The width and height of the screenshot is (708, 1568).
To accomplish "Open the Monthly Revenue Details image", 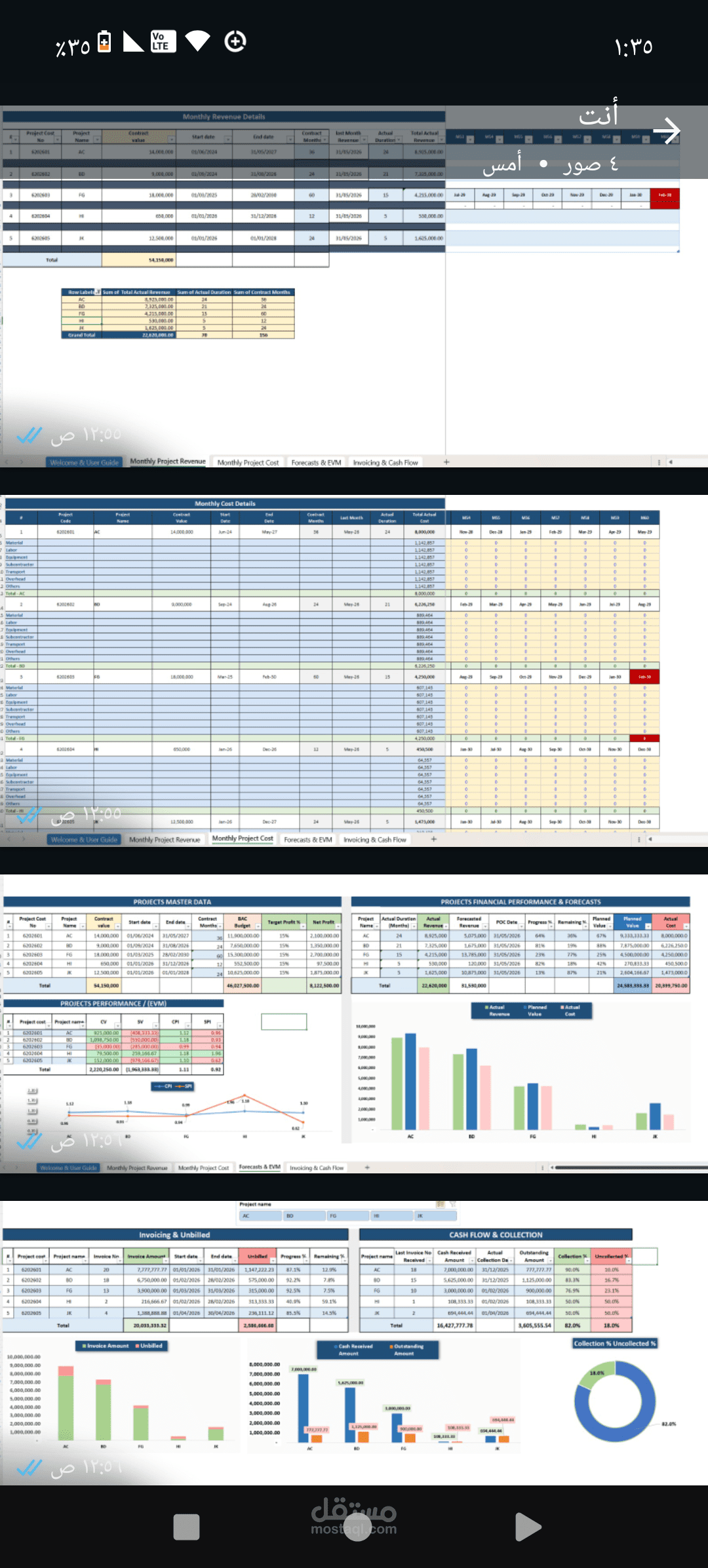I will [x=354, y=286].
